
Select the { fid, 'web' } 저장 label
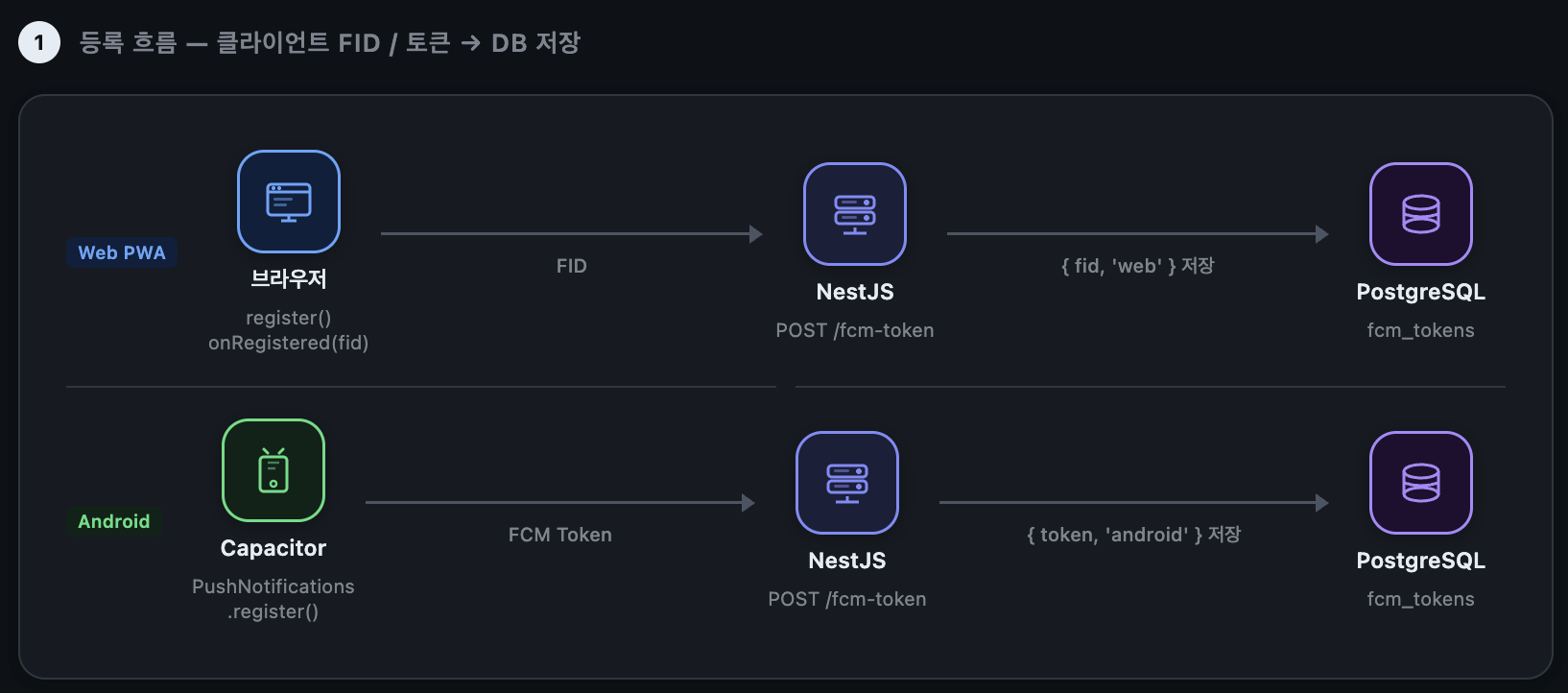click(x=1138, y=266)
